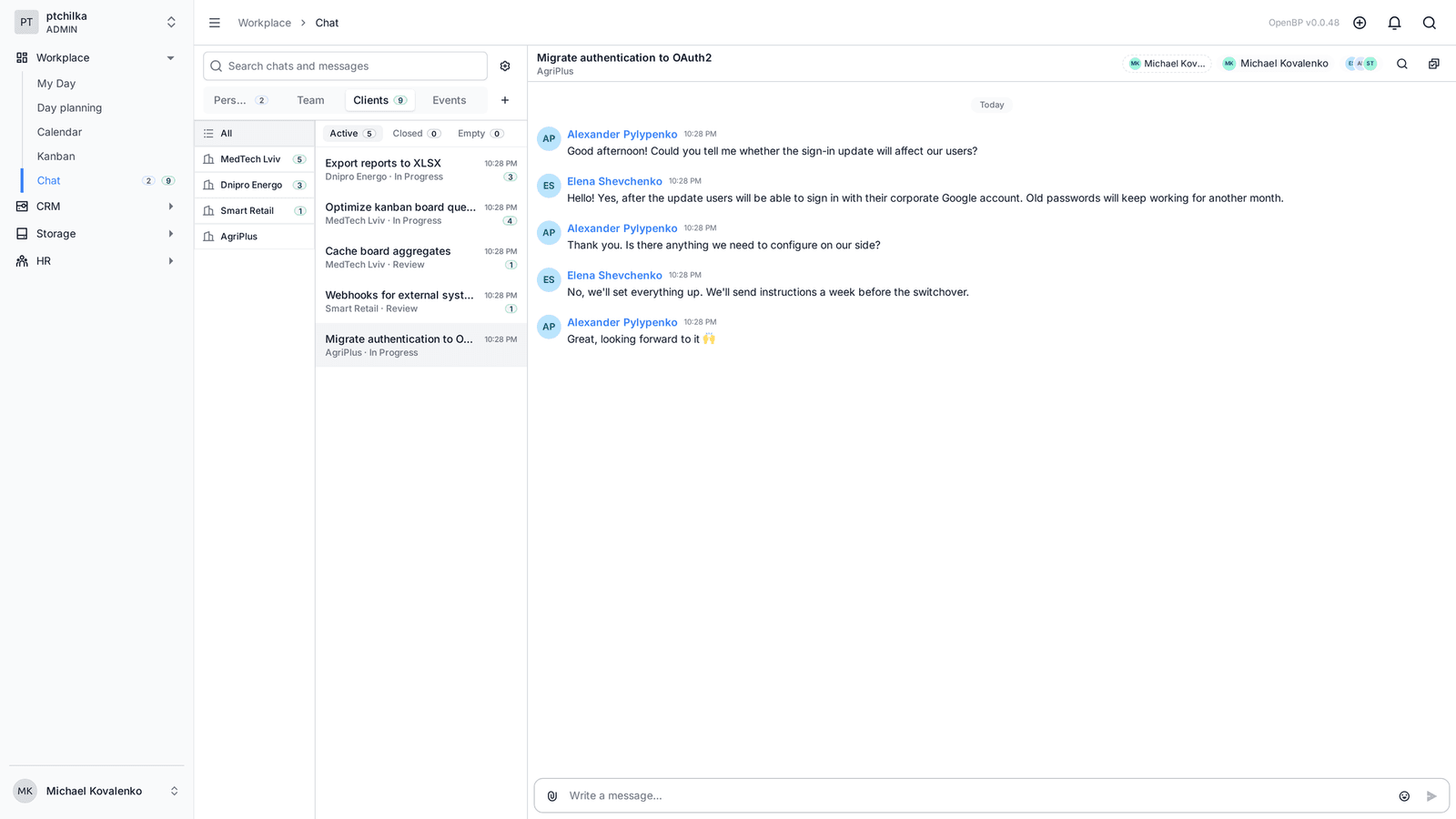The width and height of the screenshot is (1456, 819).
Task: Open ptchilka workspace switcher chevrons
Action: pyautogui.click(x=171, y=22)
